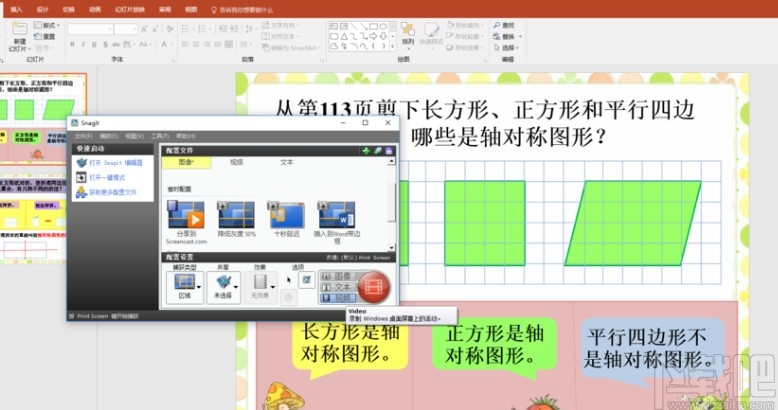Expand the shapes gallery more arrow

coord(392,47)
